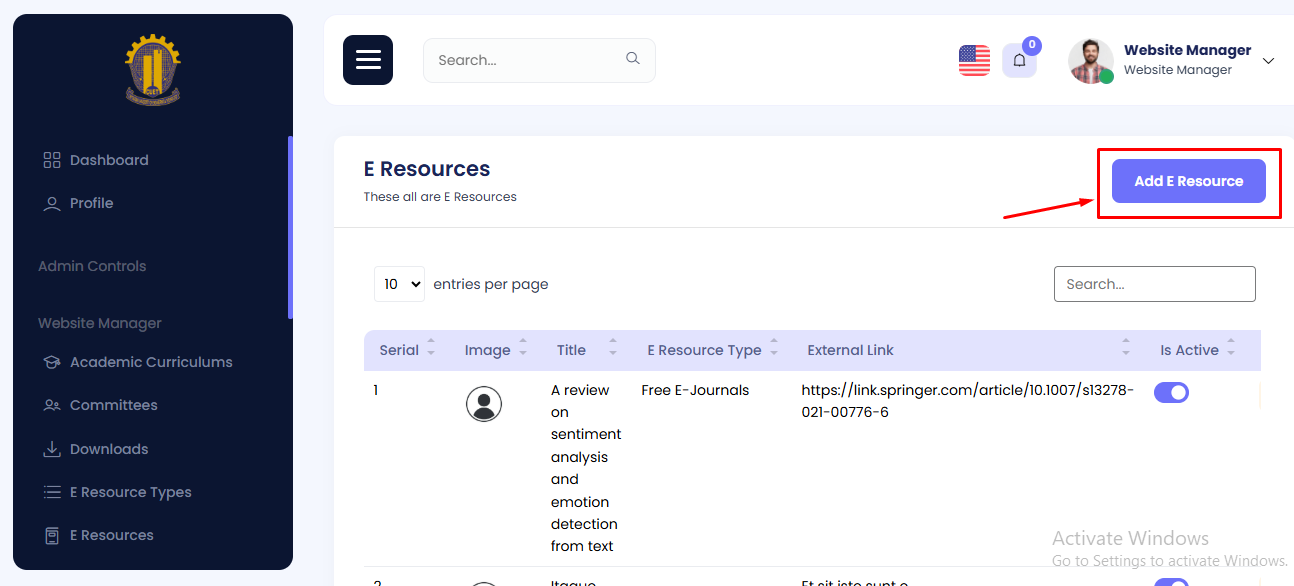
Task: Click the placeholder user image in row 1
Action: (484, 404)
